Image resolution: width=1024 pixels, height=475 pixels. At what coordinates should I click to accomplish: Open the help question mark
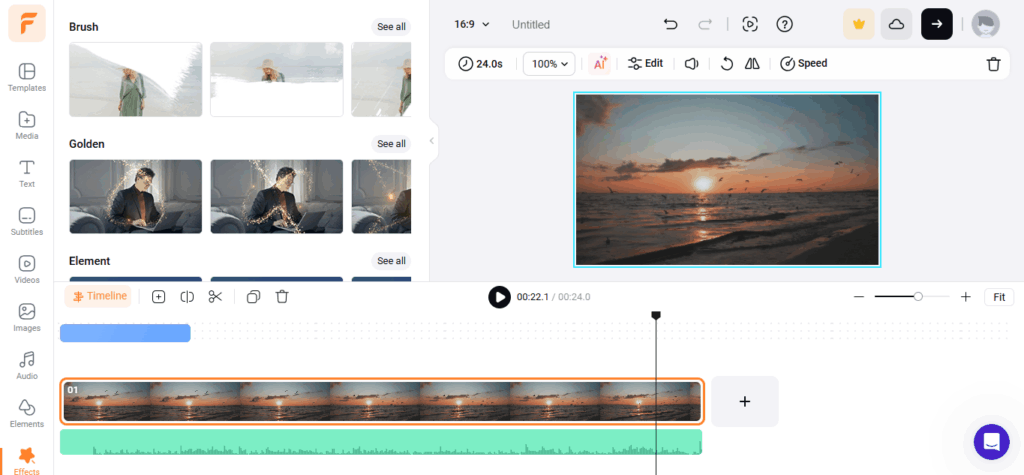point(784,24)
